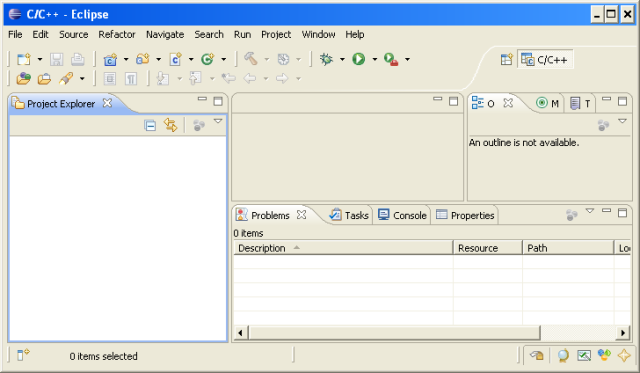Click the Next Annotation icon
This screenshot has height=373, width=640.
point(163,78)
